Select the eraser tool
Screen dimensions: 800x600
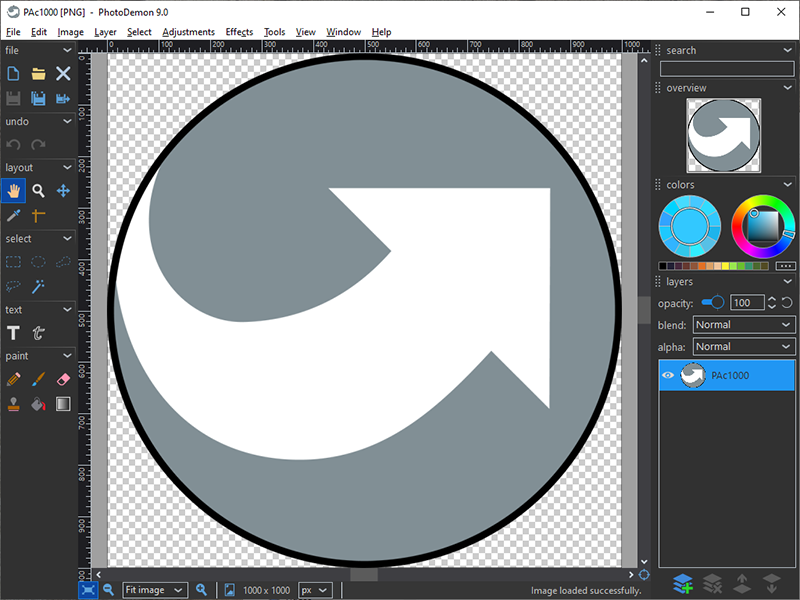pos(63,379)
